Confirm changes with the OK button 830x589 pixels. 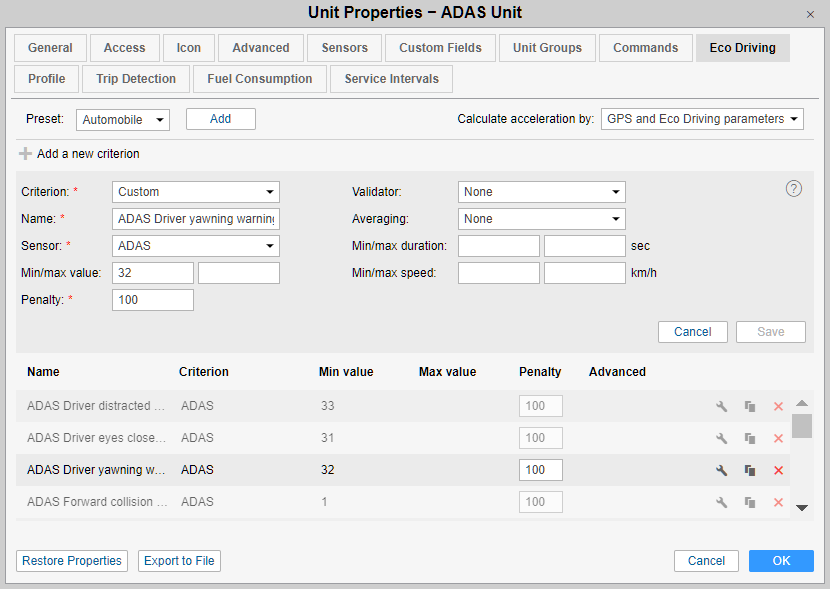pyautogui.click(x=781, y=561)
